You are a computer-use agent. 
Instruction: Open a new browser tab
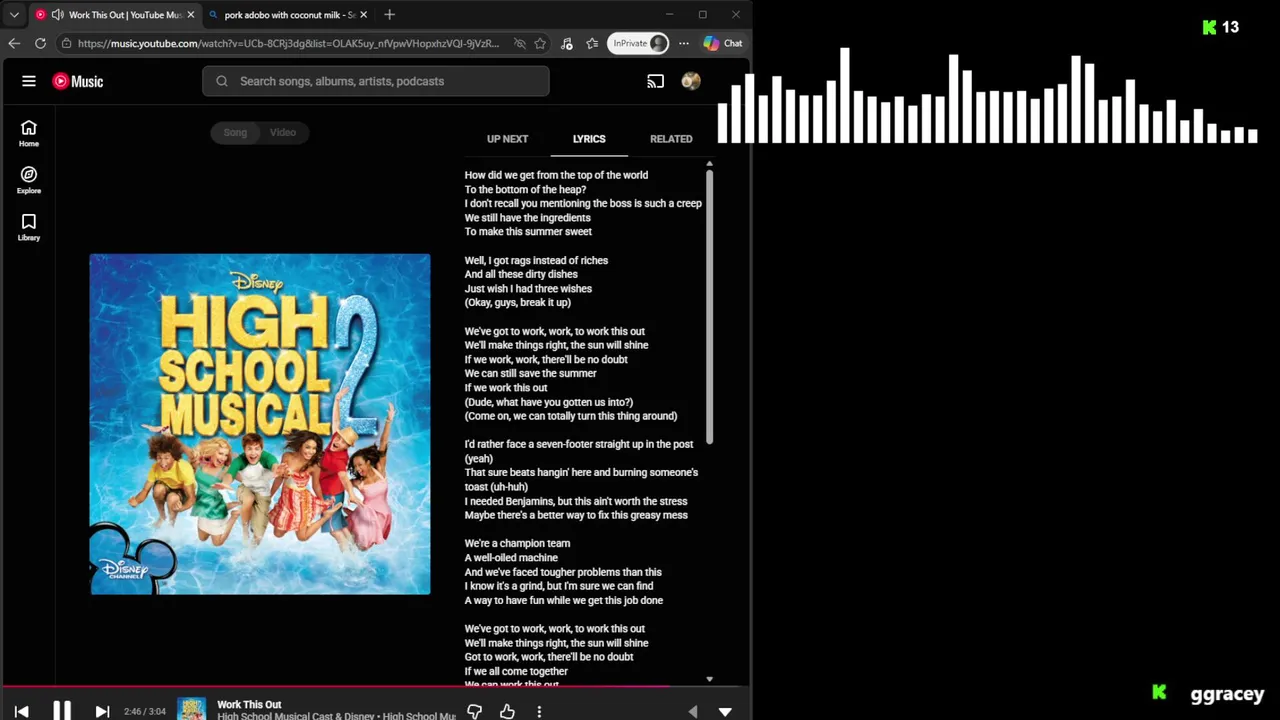[390, 15]
